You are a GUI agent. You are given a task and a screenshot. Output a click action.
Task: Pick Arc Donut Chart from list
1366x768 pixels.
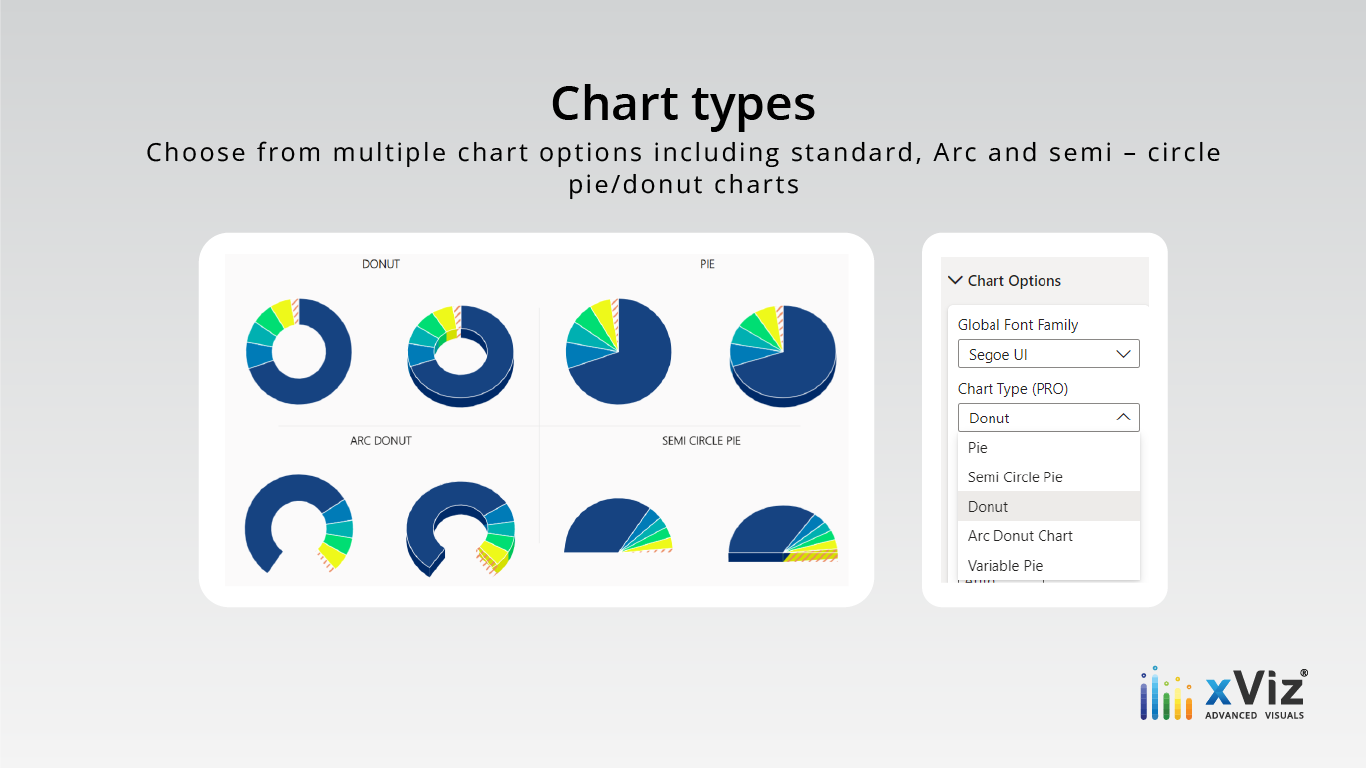click(1020, 536)
